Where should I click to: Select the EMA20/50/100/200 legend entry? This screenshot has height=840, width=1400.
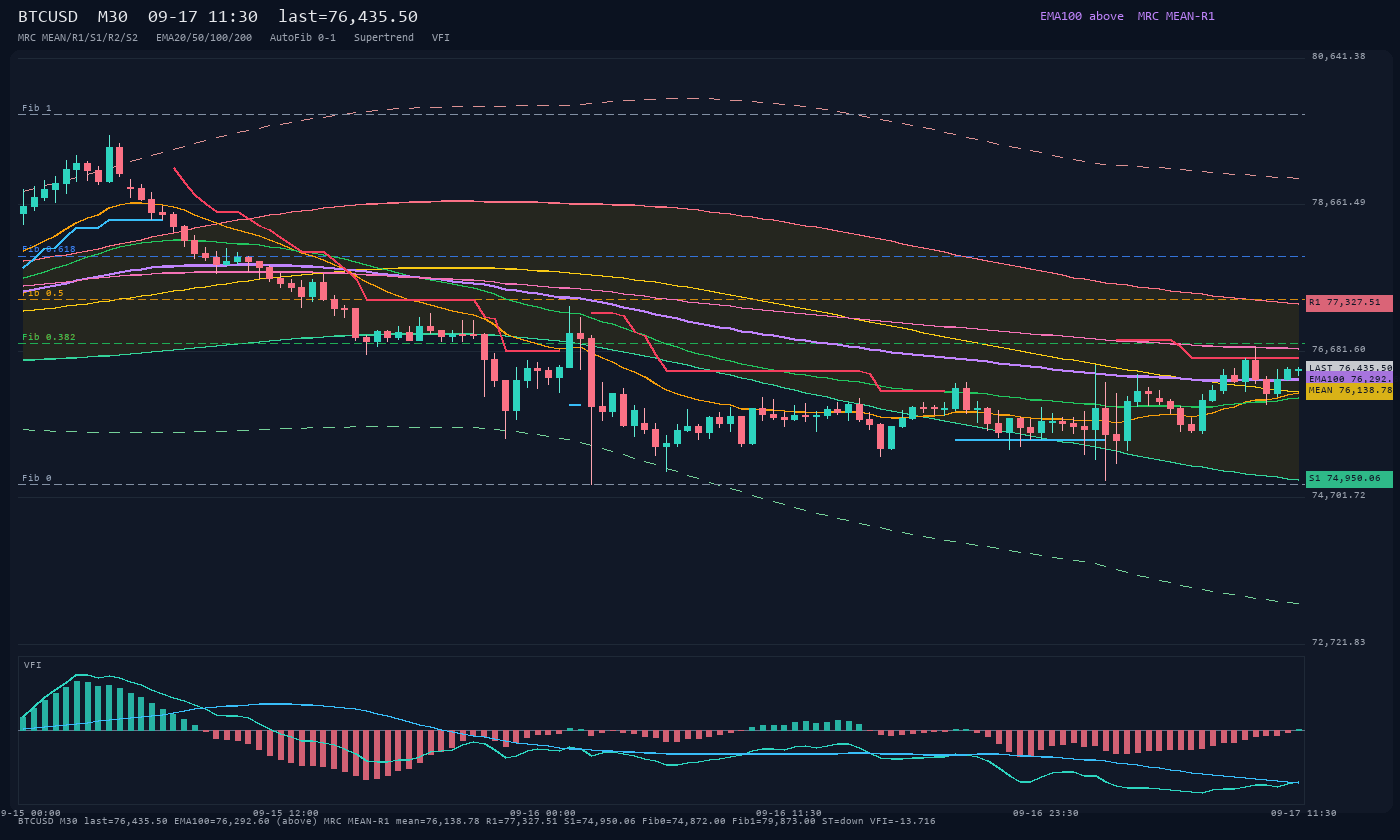tap(204, 37)
